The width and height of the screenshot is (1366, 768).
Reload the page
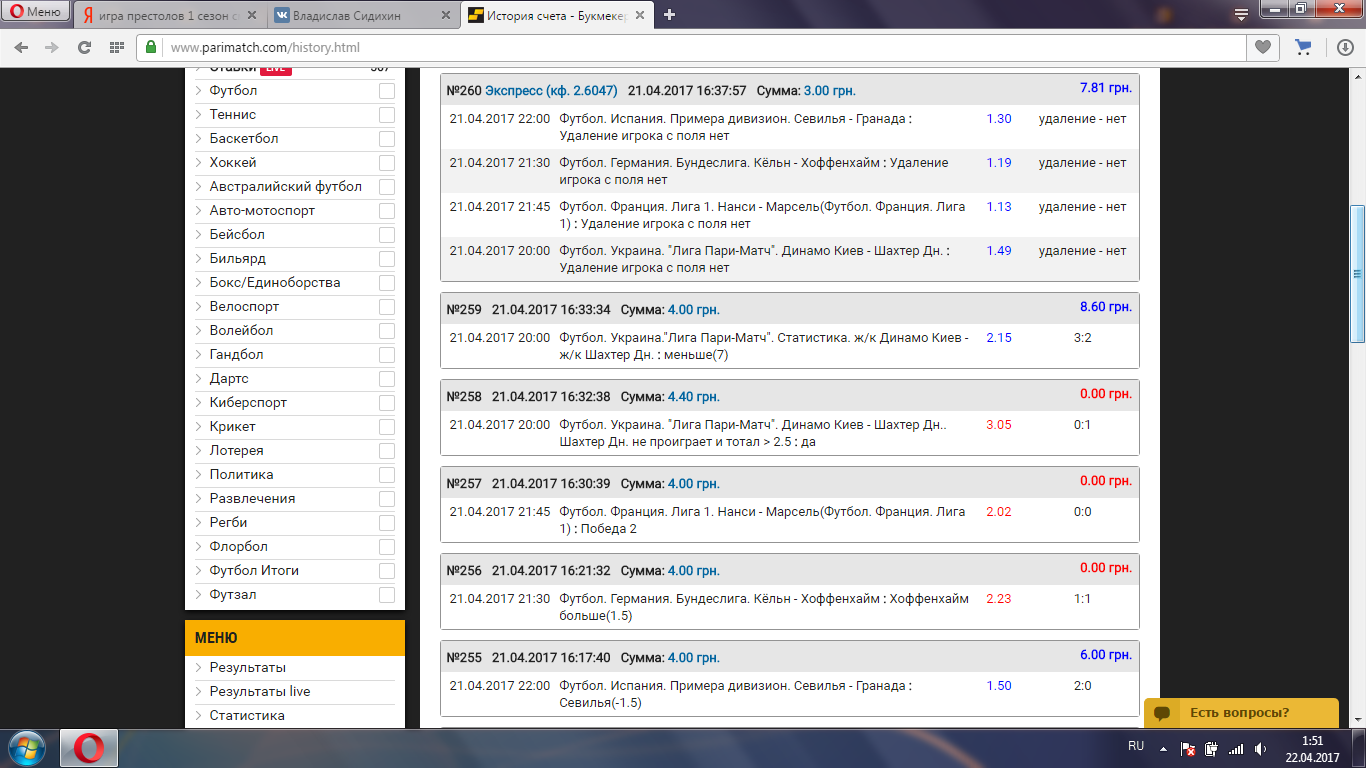pyautogui.click(x=84, y=47)
